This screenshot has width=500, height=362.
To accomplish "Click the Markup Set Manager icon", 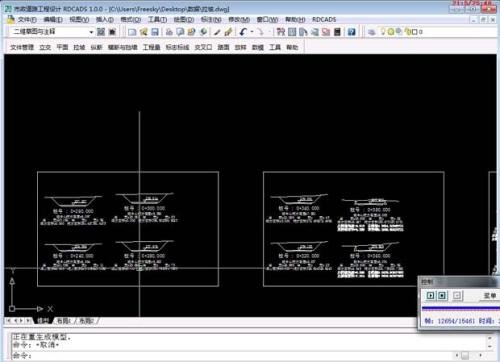I will 326,32.
